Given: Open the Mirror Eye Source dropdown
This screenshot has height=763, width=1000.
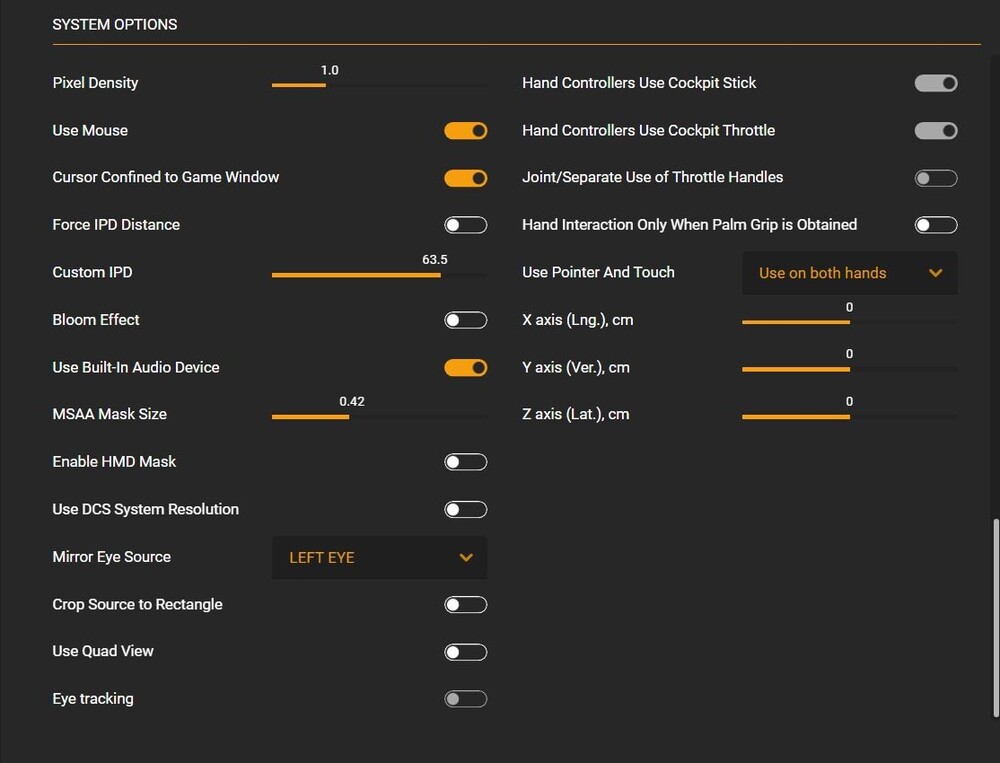Looking at the screenshot, I should pos(379,558).
